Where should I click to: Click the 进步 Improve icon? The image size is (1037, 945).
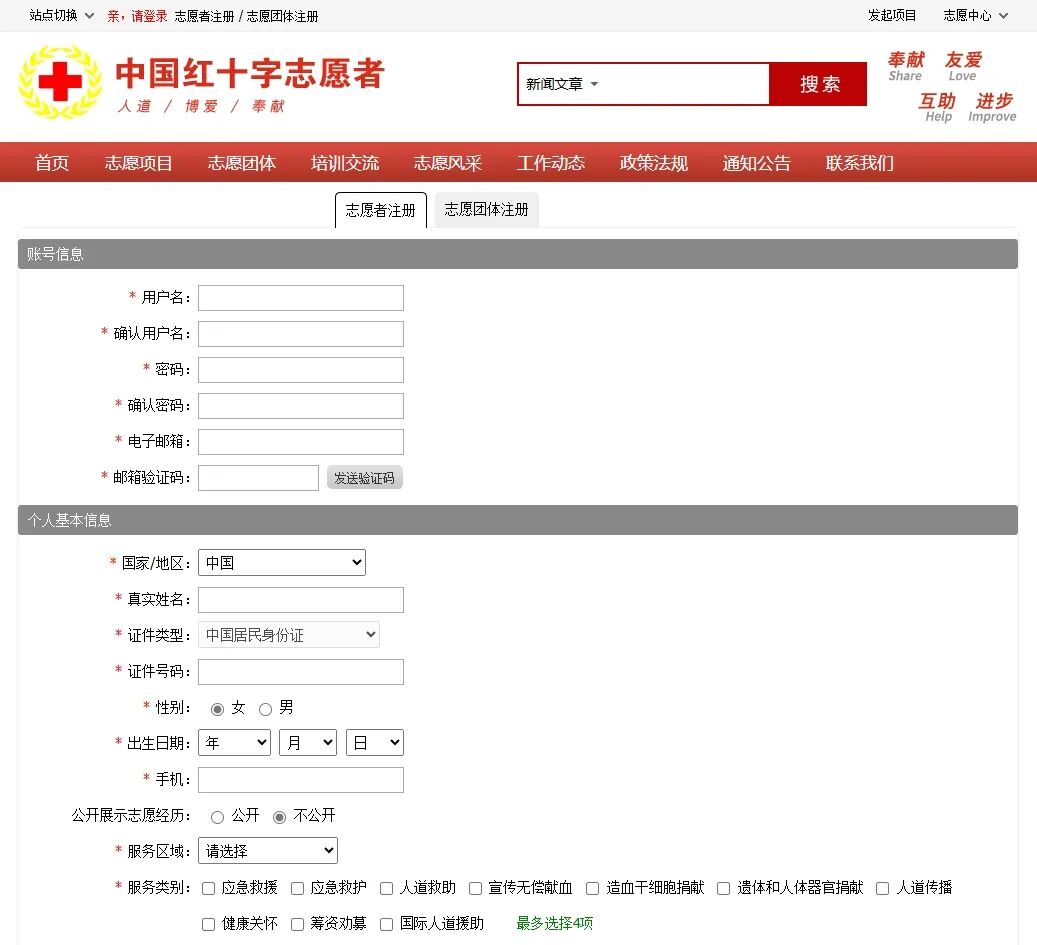pos(991,104)
